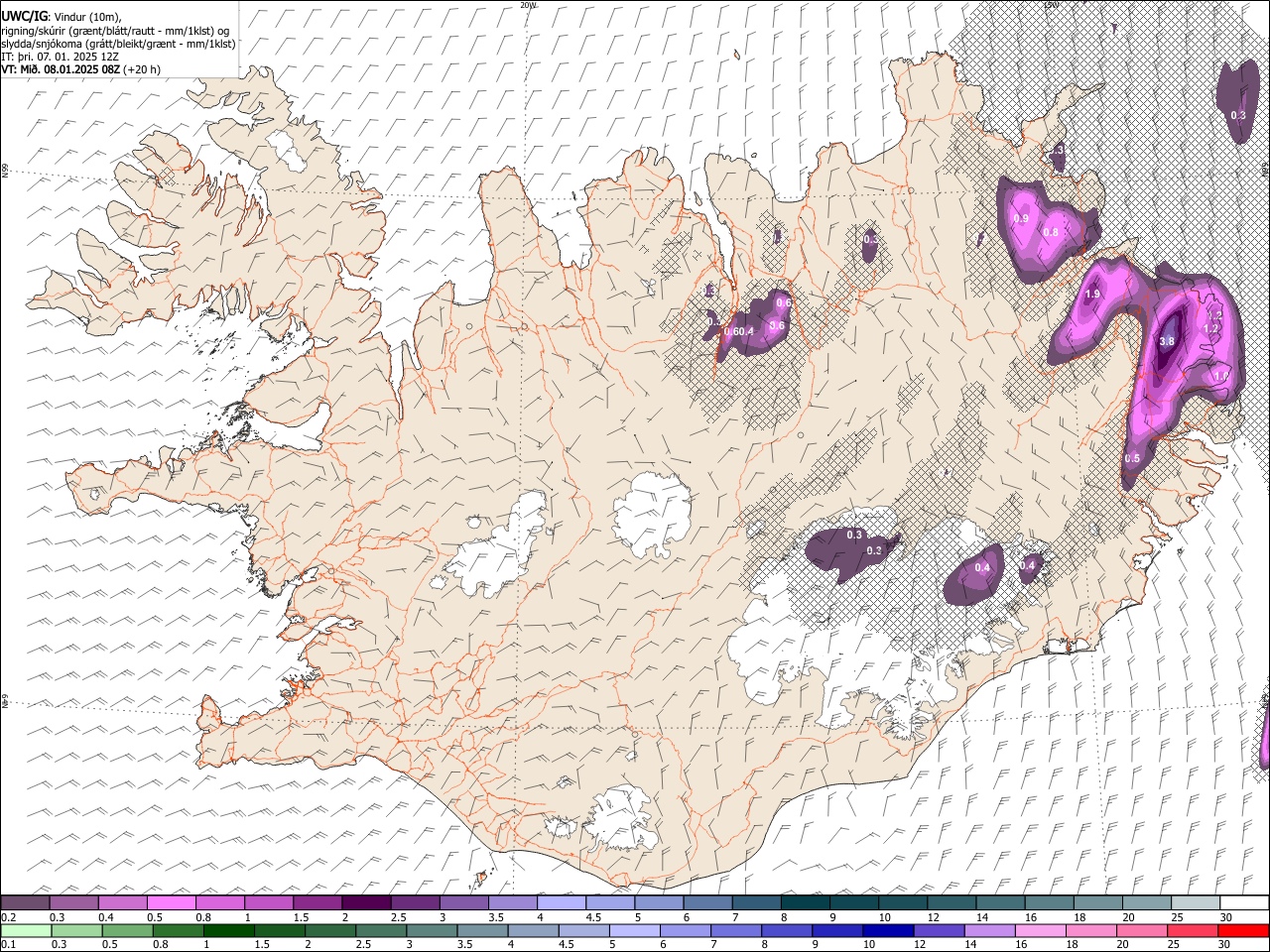Pick the 4.5 swatch in the upper snow legend row
Viewport: 1270px width, 952px height.
pyautogui.click(x=610, y=903)
